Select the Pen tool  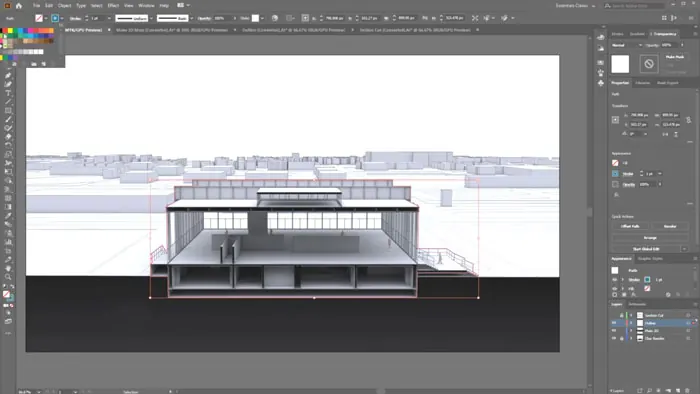pos(8,75)
